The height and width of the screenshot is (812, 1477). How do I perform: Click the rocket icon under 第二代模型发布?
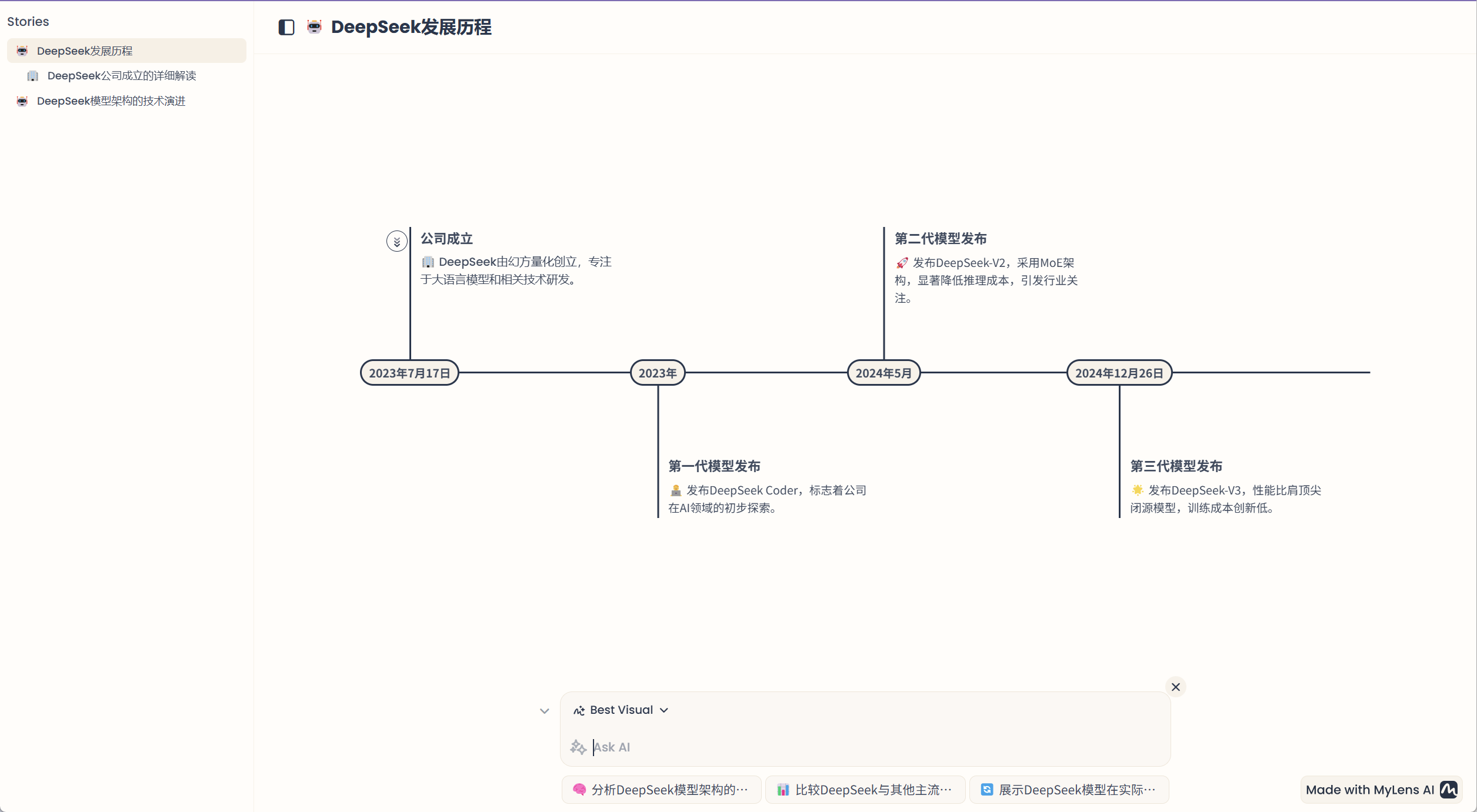coord(902,263)
